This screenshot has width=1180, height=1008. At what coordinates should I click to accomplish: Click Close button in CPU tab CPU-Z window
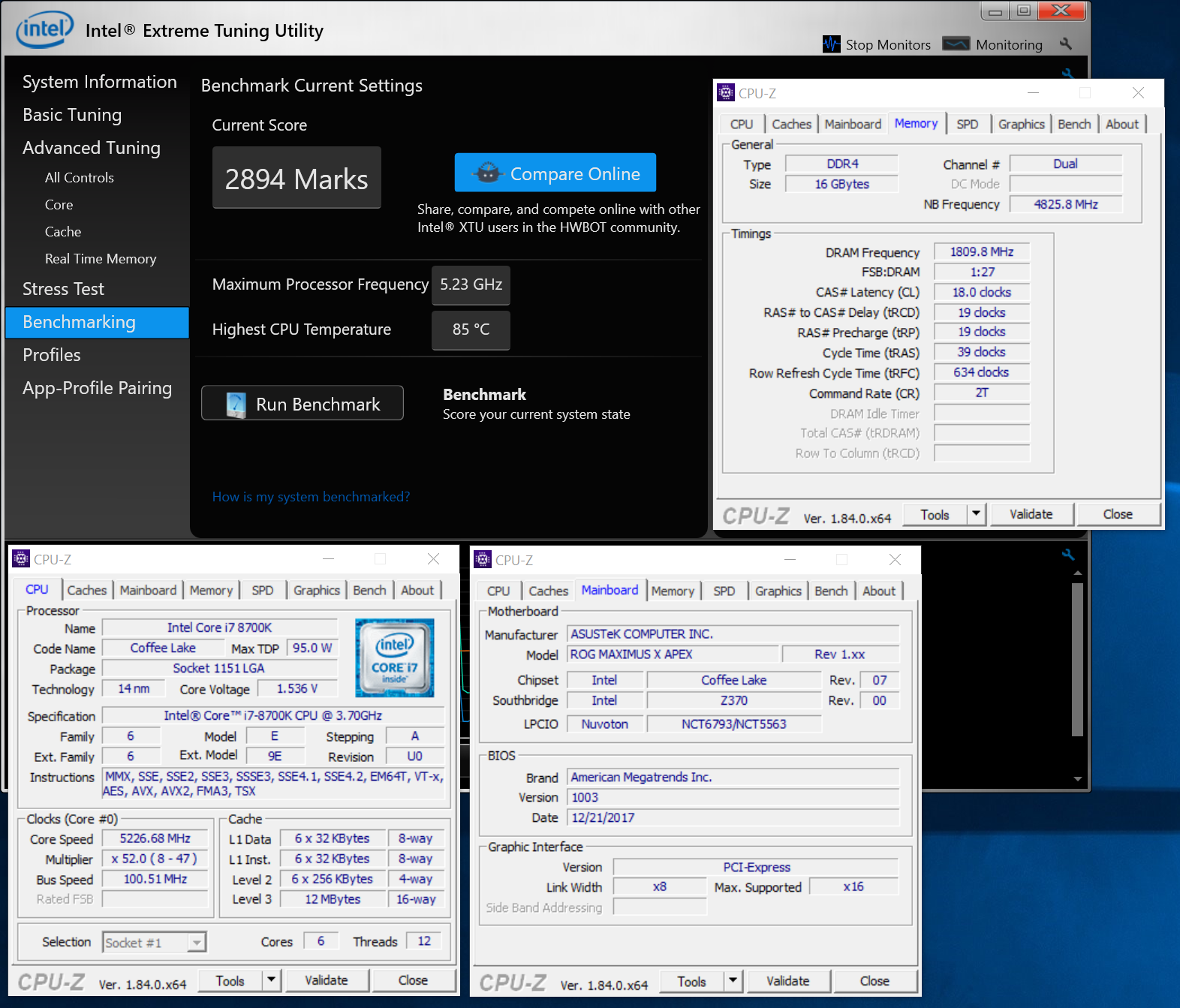(x=413, y=980)
